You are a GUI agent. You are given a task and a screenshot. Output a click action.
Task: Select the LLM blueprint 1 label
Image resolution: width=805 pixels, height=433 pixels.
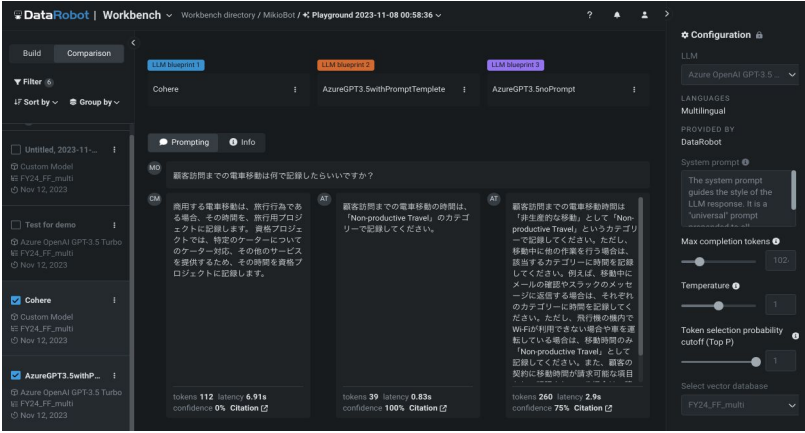[176, 65]
